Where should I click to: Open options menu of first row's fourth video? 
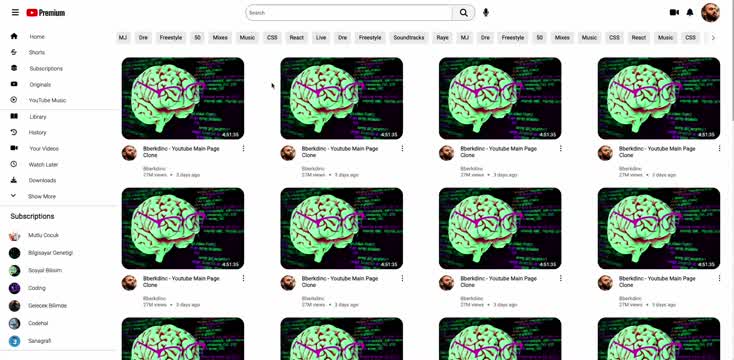click(719, 148)
